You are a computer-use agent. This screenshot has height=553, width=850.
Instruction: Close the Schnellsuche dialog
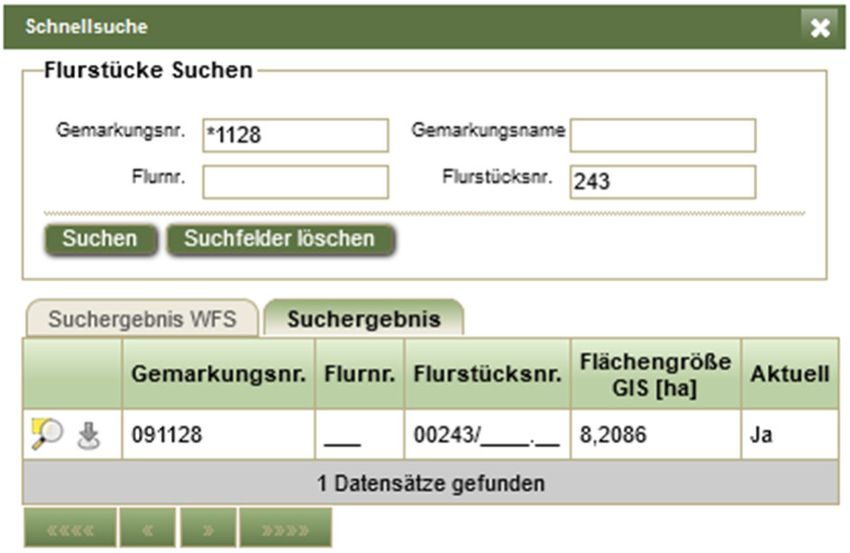[x=820, y=27]
